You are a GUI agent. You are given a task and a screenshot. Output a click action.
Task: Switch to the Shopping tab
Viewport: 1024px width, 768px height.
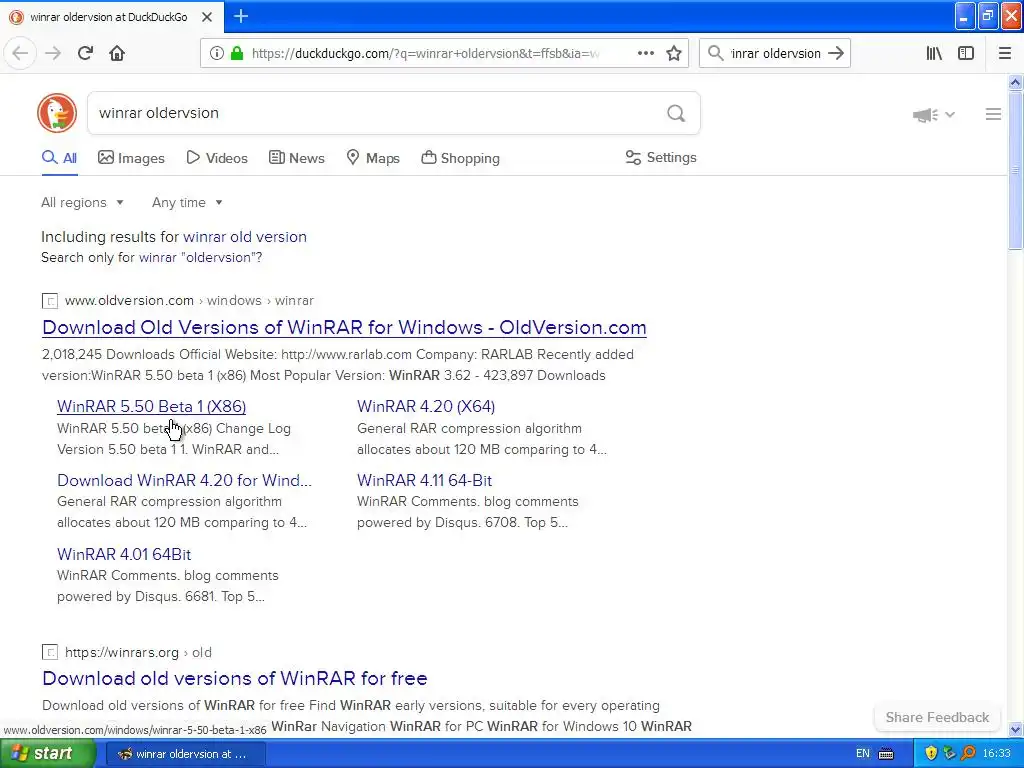460,158
